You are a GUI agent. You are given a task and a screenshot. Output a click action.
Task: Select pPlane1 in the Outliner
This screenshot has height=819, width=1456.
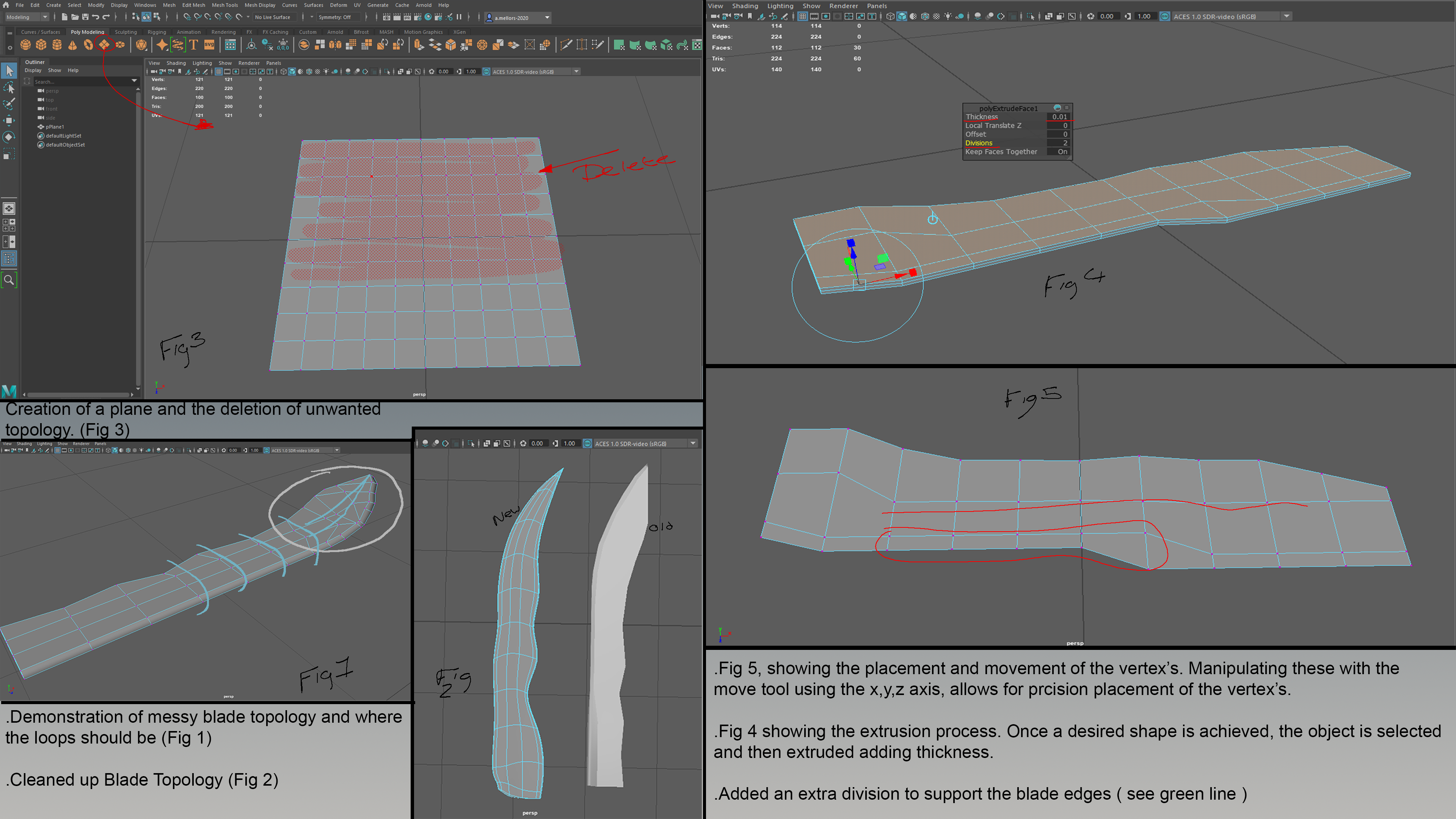55,127
